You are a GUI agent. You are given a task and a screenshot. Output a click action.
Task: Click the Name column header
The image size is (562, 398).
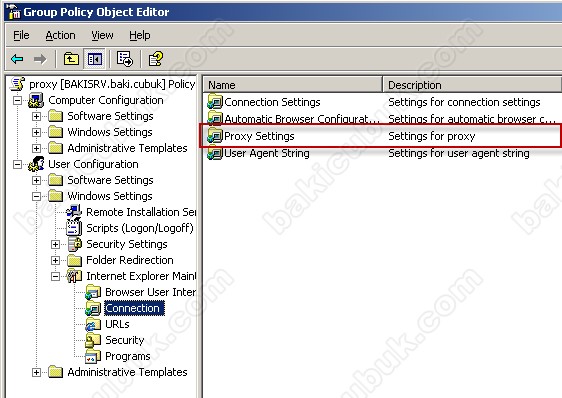pyautogui.click(x=293, y=85)
